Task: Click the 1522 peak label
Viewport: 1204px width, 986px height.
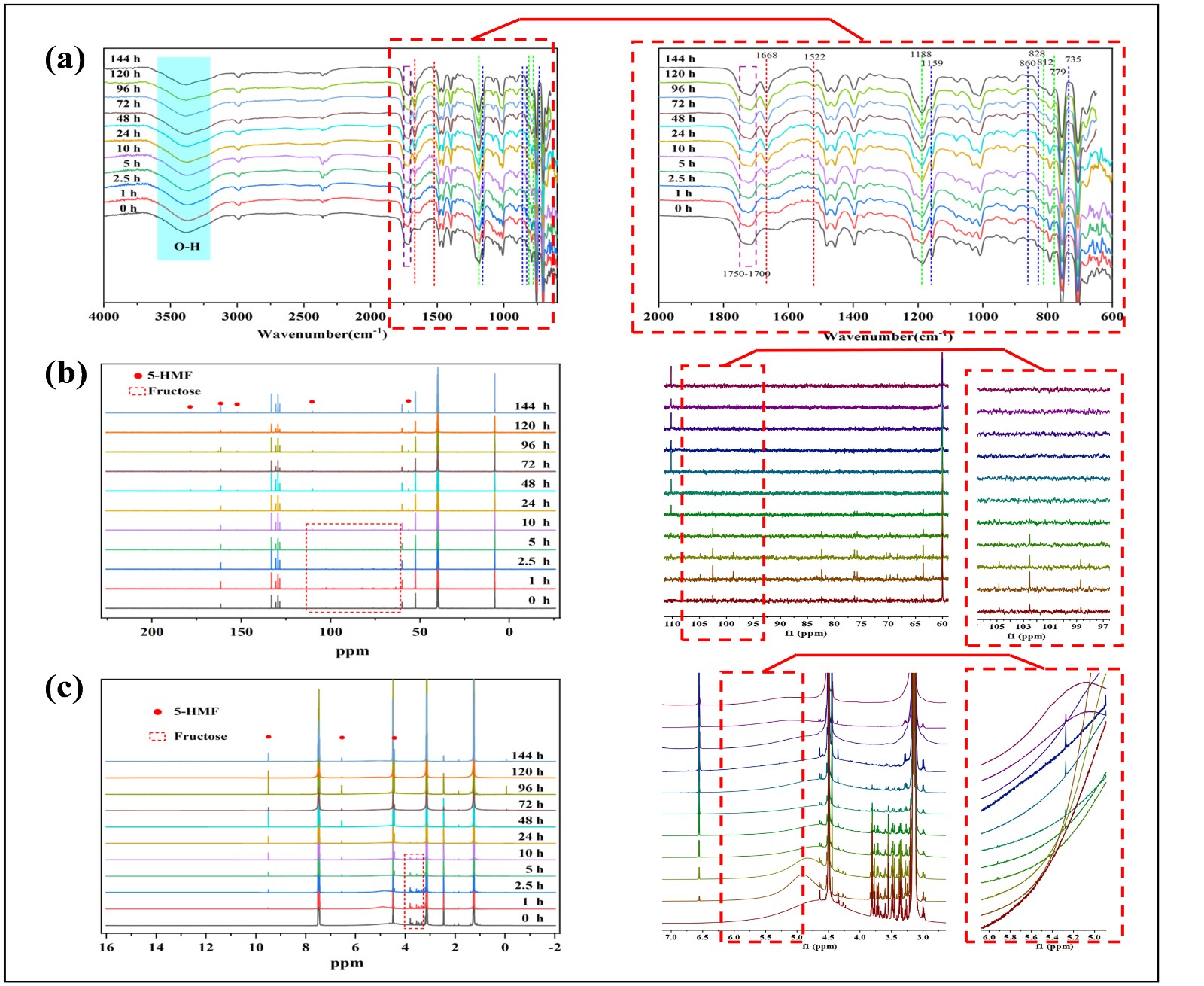Action: pos(813,57)
